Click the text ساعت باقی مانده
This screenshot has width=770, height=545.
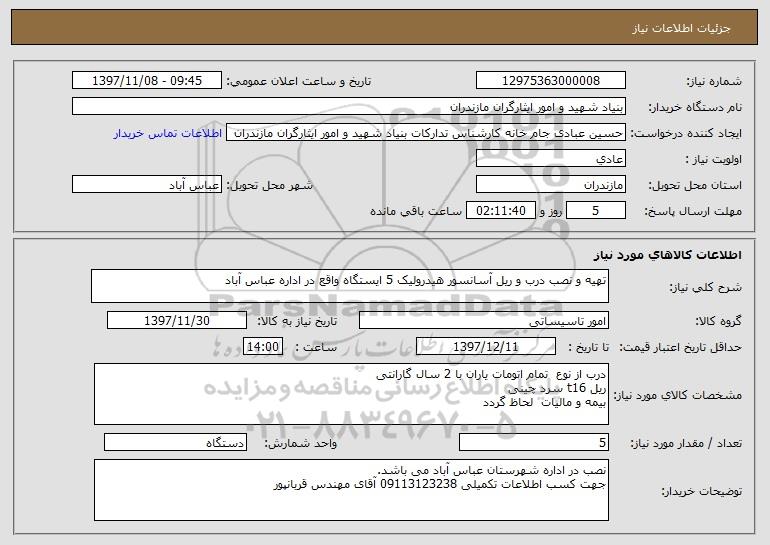pos(415,212)
